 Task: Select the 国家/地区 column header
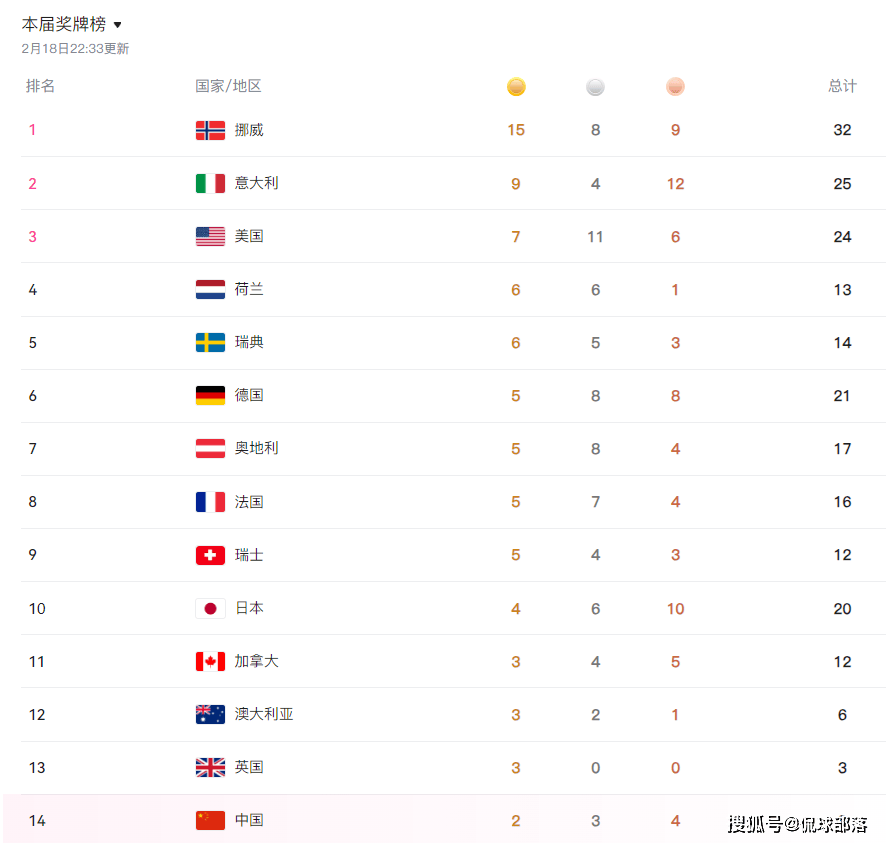click(x=228, y=86)
